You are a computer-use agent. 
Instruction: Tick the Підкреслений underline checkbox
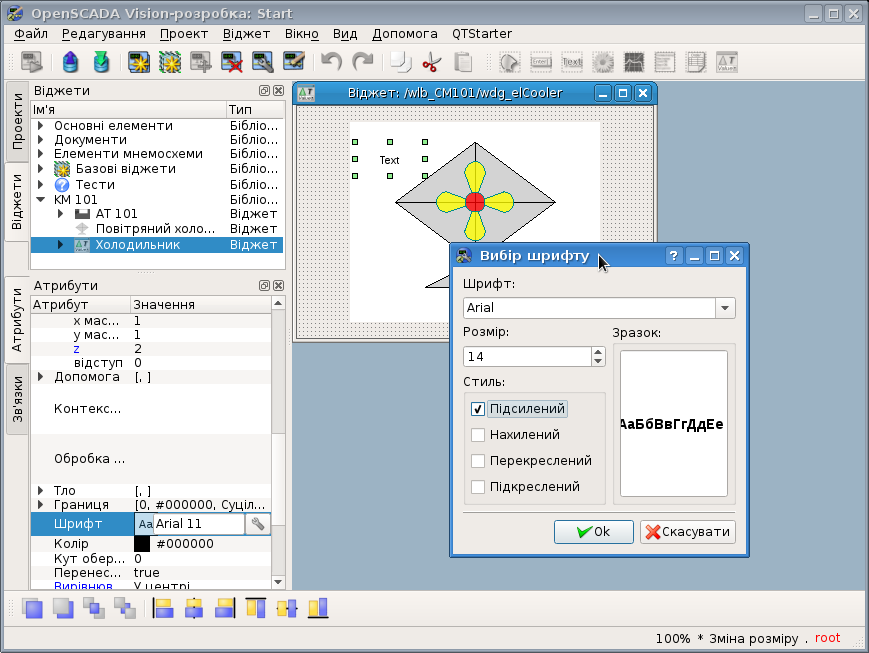478,487
